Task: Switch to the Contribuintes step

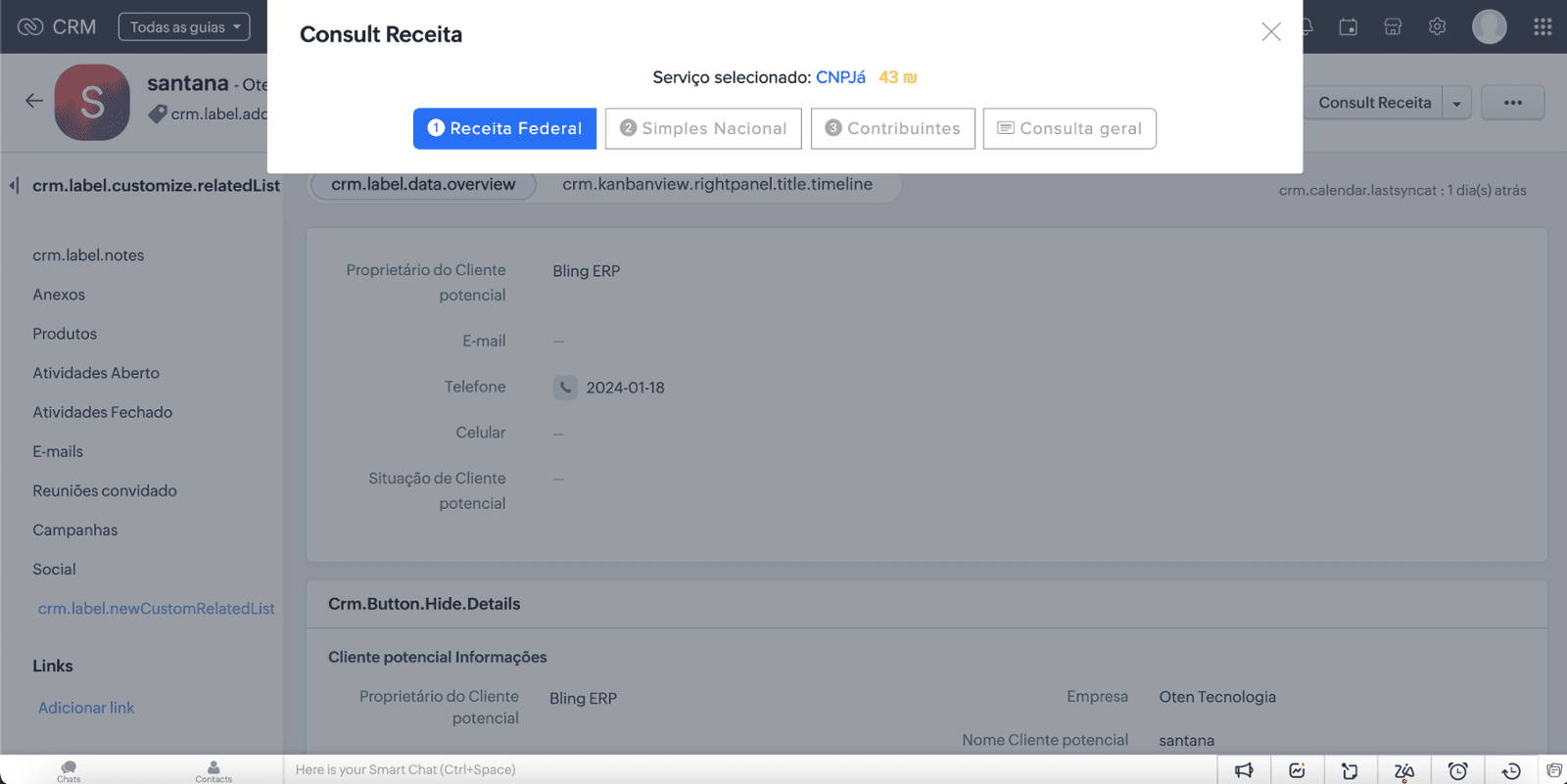Action: point(892,128)
